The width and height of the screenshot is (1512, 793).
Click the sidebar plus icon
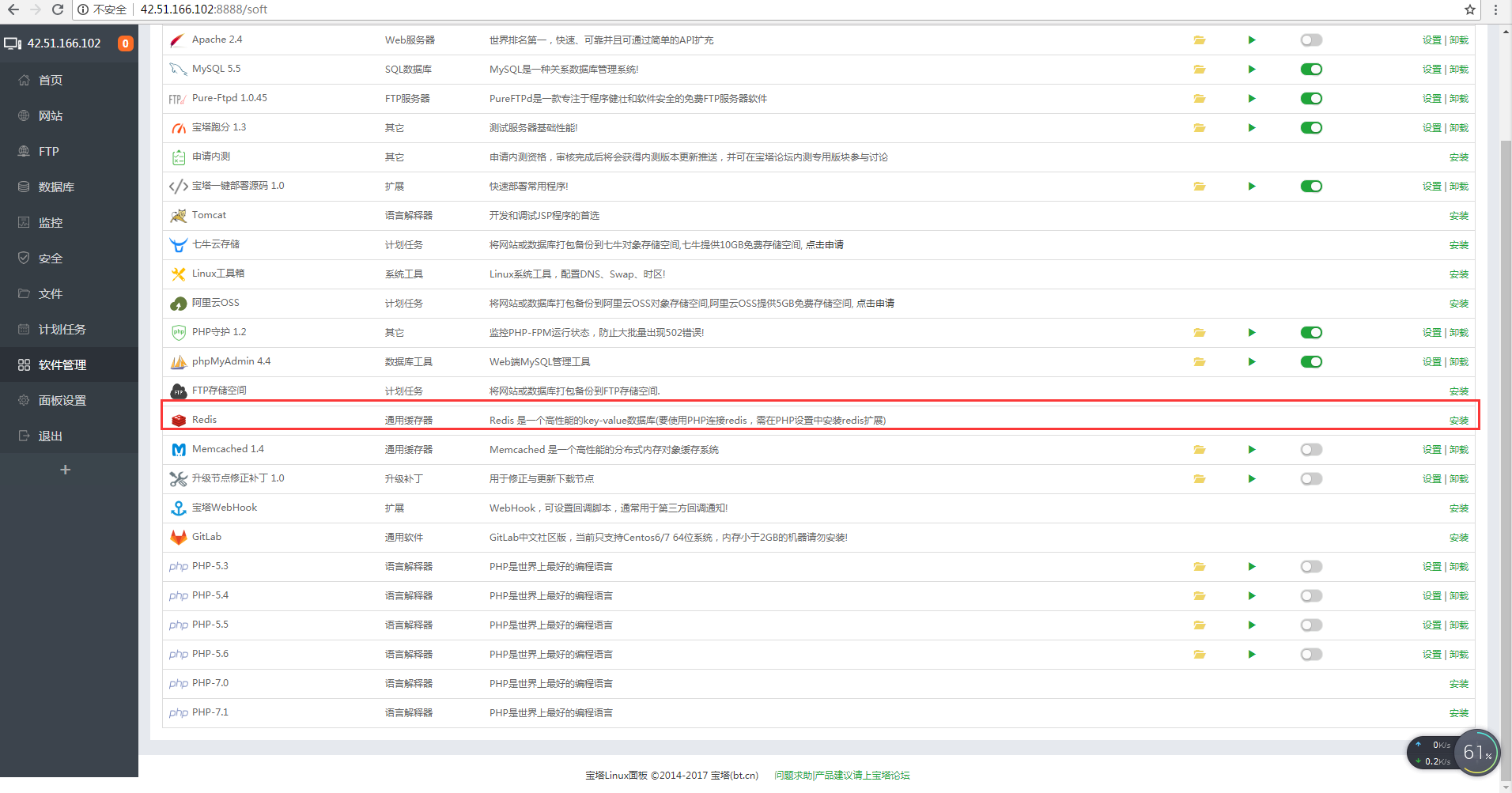(66, 470)
